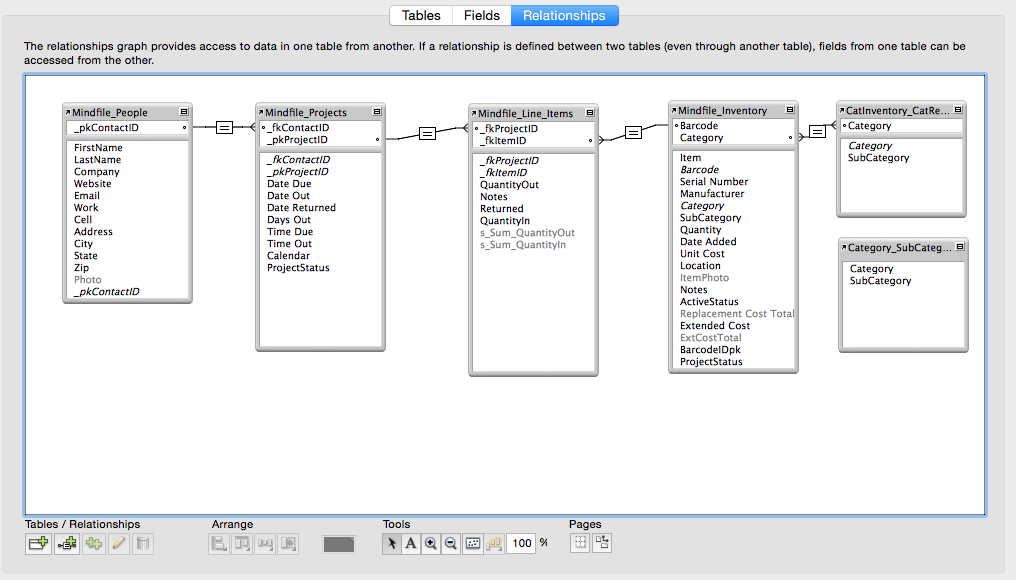
Task: Switch to the Fields tab
Action: (481, 16)
